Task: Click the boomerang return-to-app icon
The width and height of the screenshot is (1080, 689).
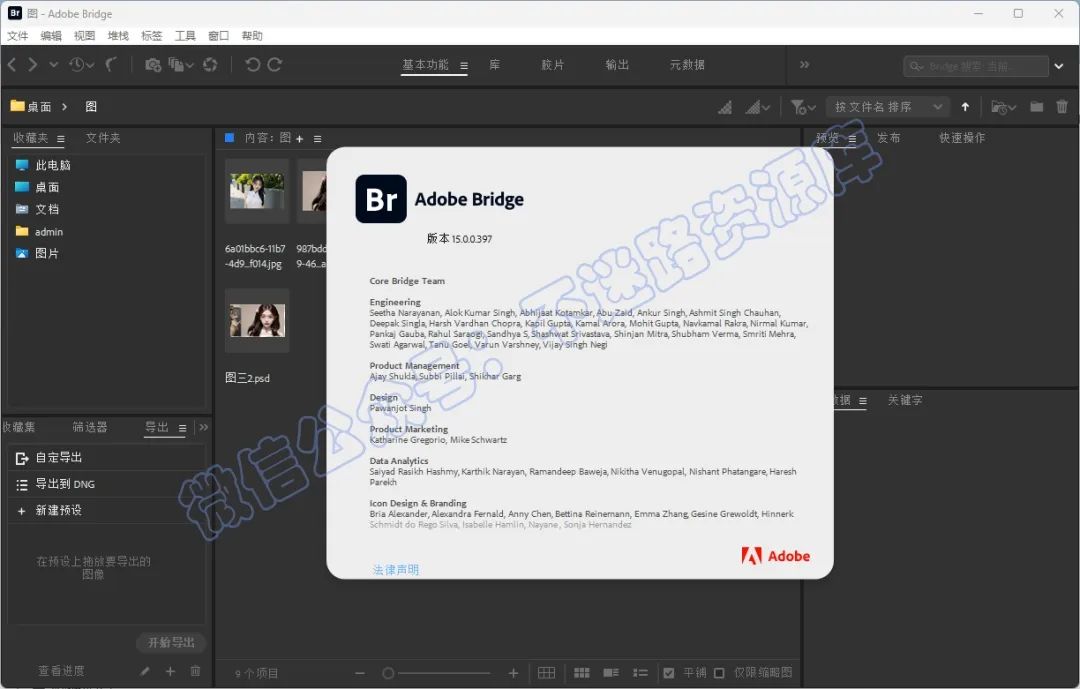Action: click(111, 65)
